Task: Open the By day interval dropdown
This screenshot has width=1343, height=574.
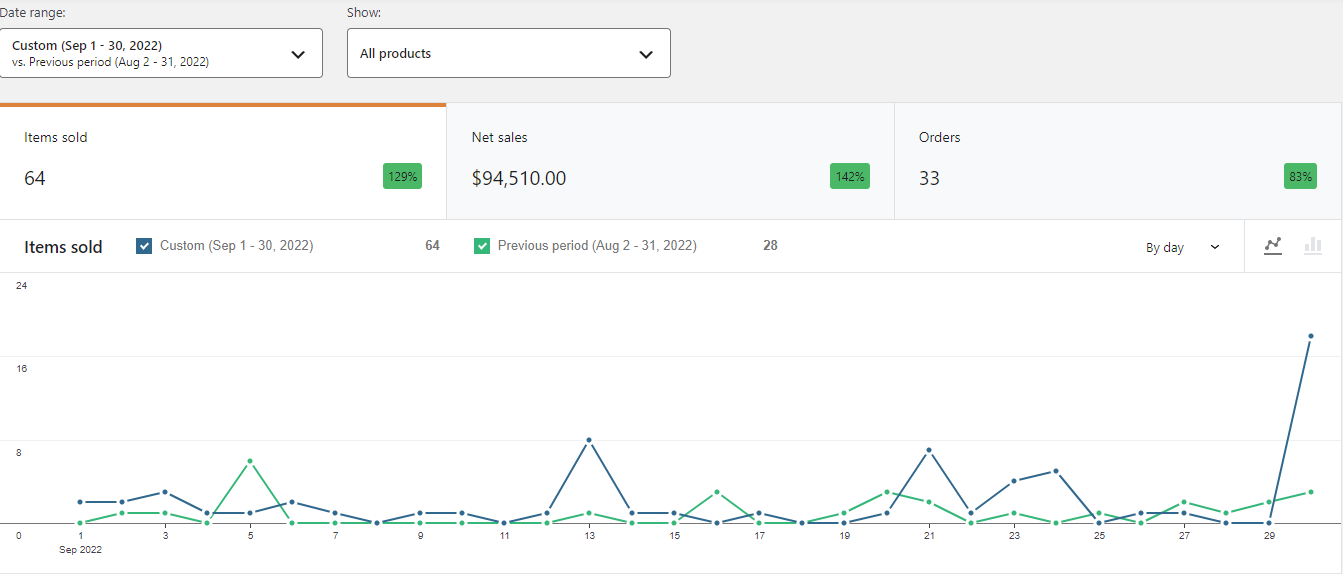Action: [x=1183, y=247]
